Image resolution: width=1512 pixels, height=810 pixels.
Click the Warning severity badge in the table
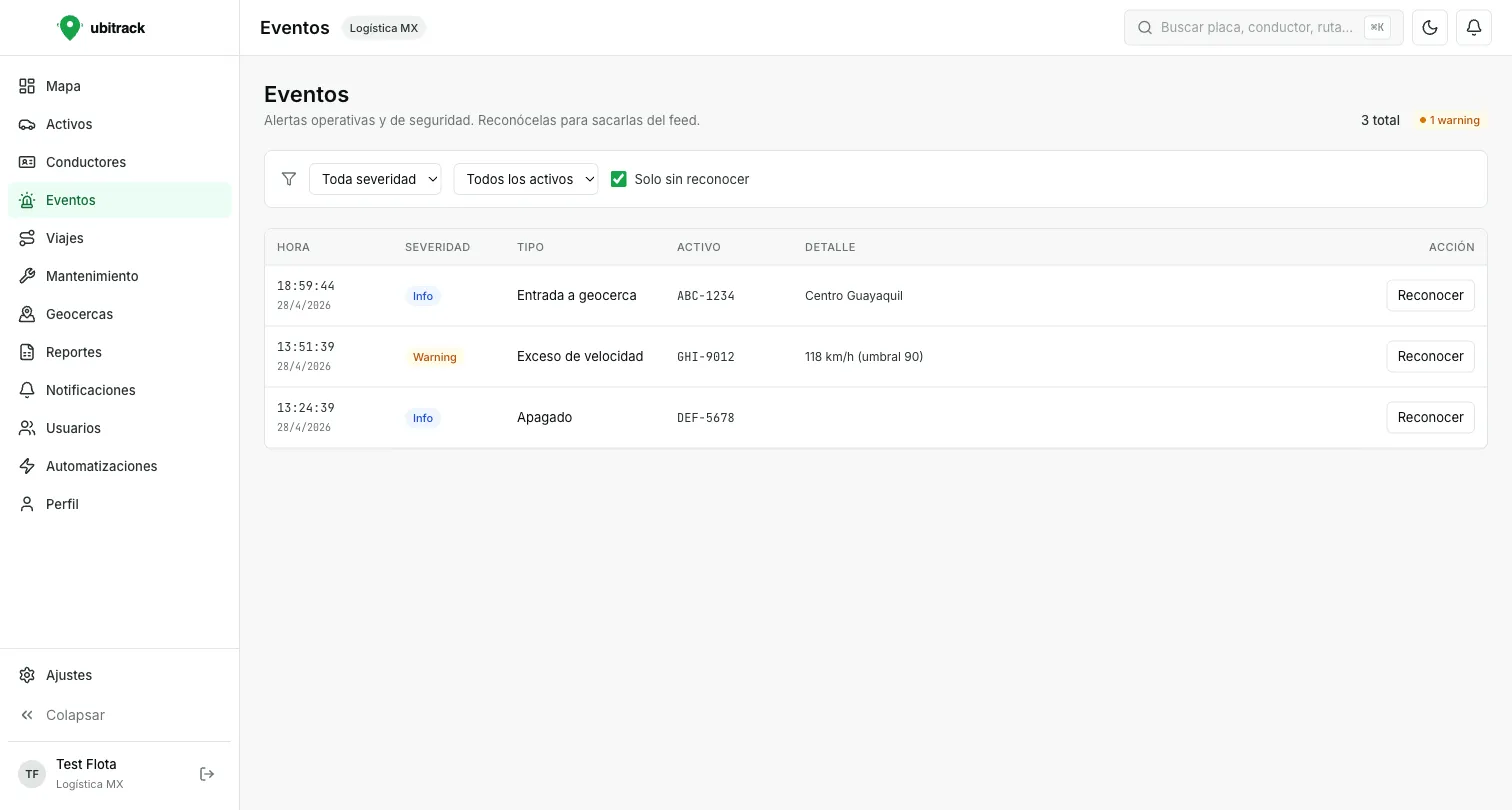(x=435, y=357)
